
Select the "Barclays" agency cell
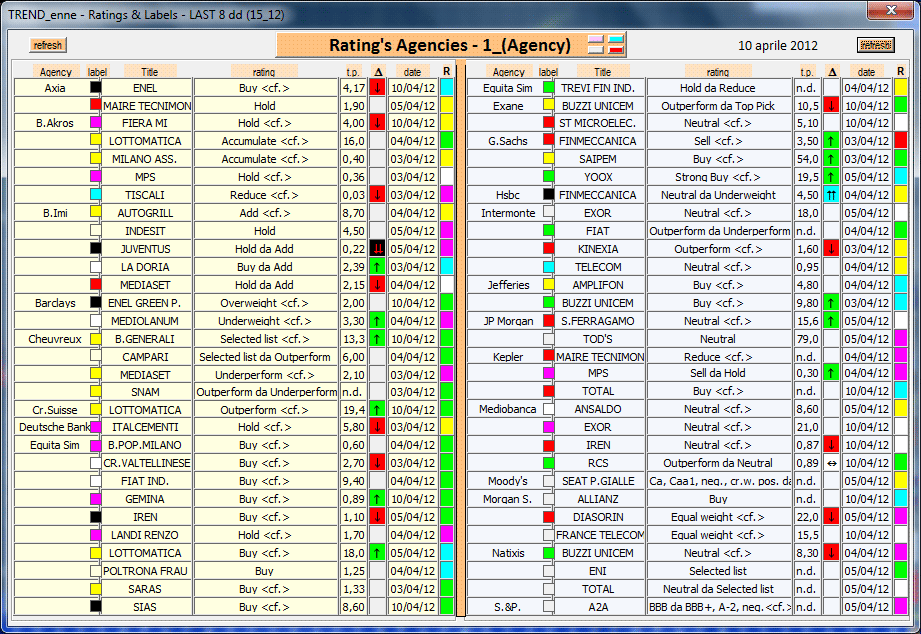(x=55, y=303)
